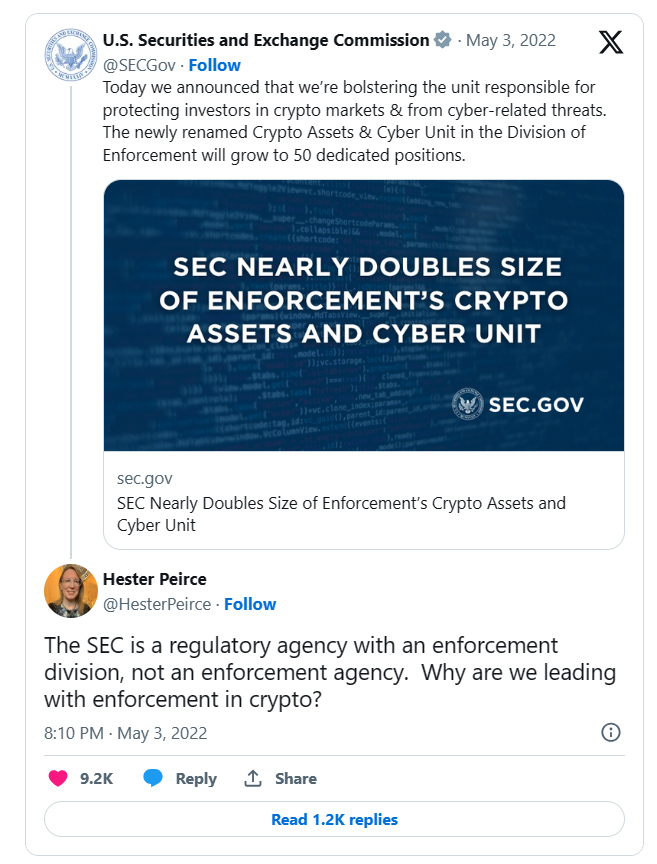This screenshot has height=864, width=657.
Task: Click the blue reply speech bubble icon
Action: pyautogui.click(x=153, y=778)
